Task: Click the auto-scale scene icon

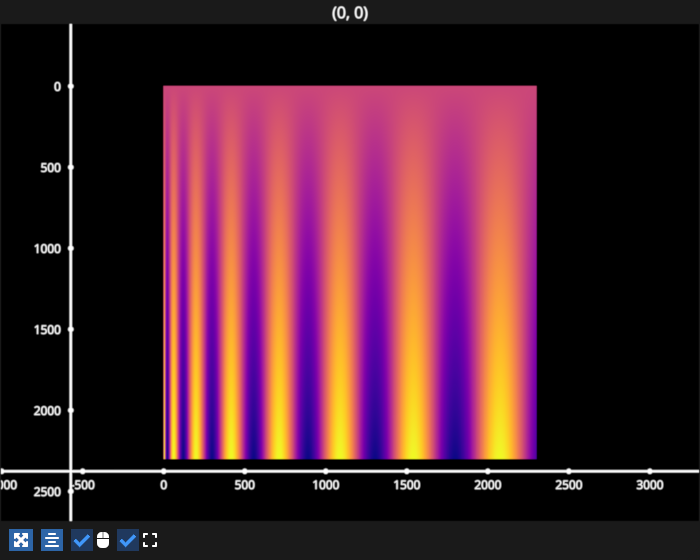Action: pyautogui.click(x=20, y=540)
